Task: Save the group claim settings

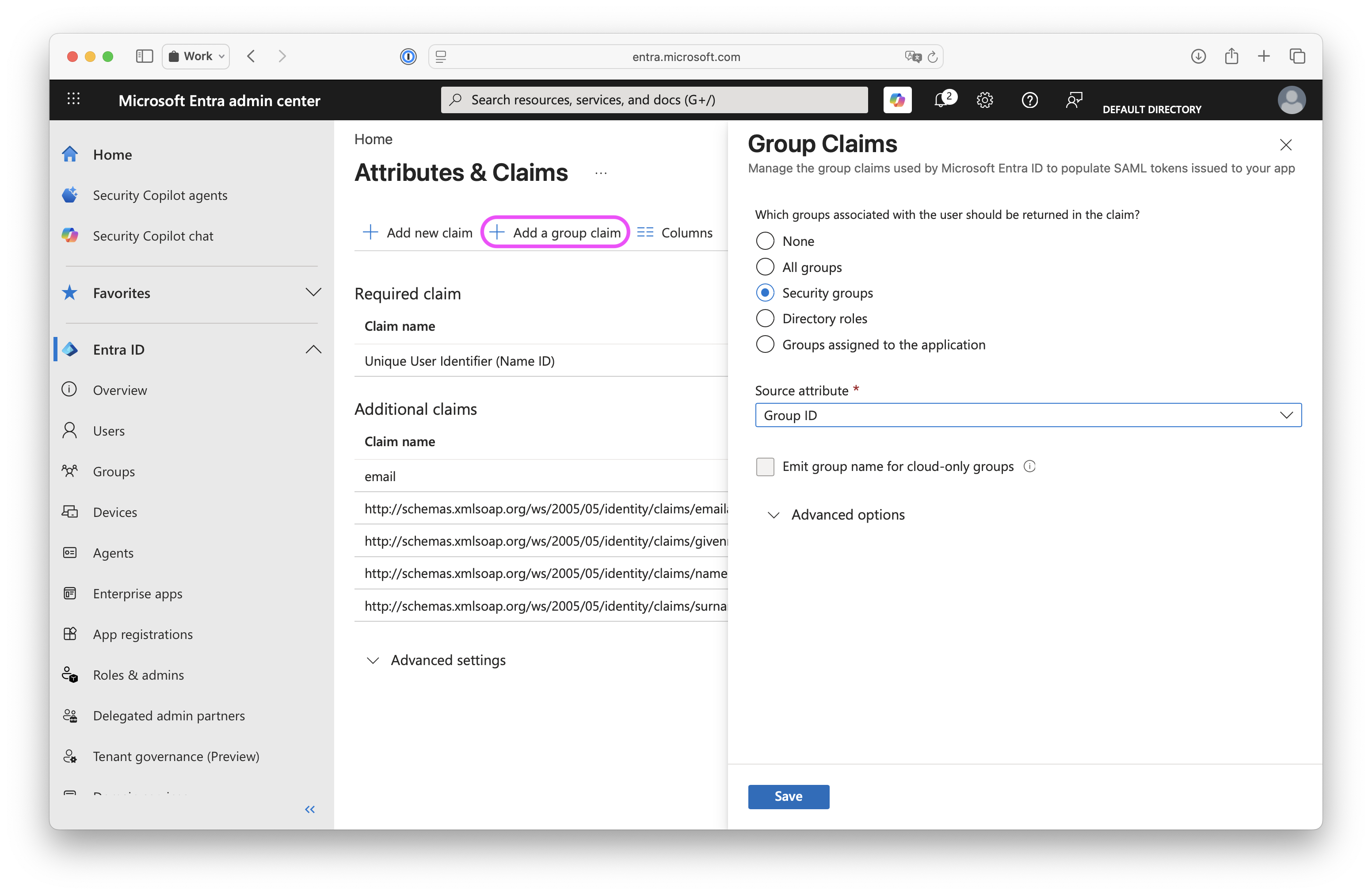Action: click(788, 796)
